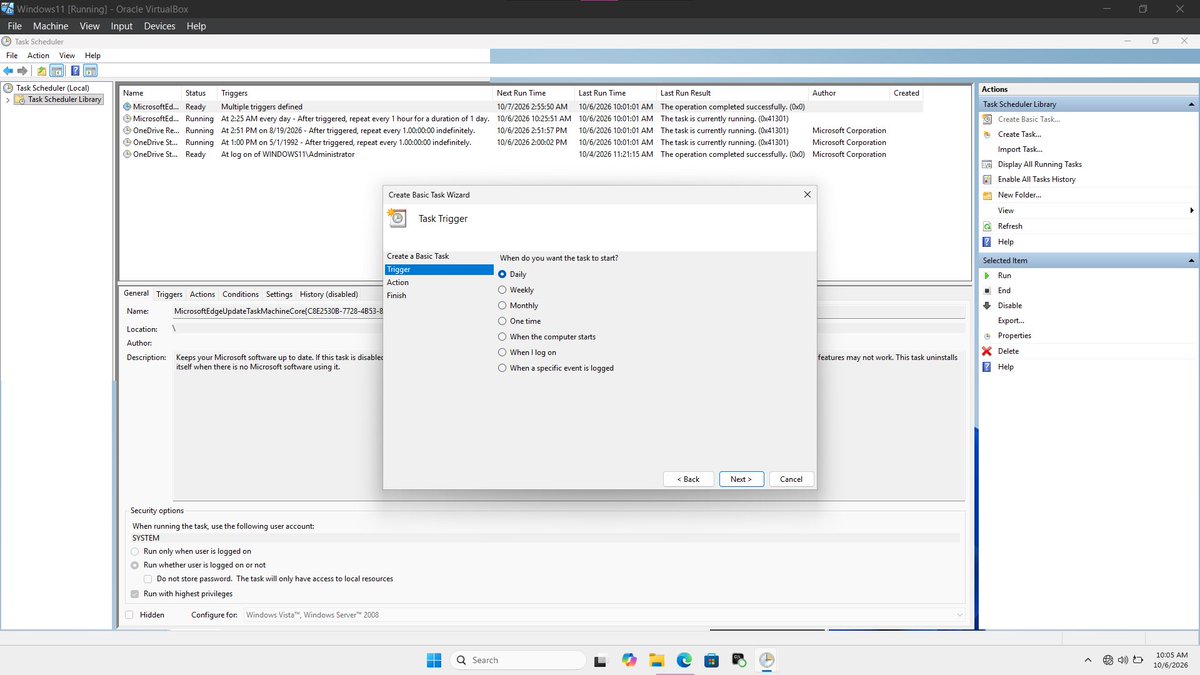1200x675 pixels.
Task: Switch to the Triggers tab
Action: (169, 294)
